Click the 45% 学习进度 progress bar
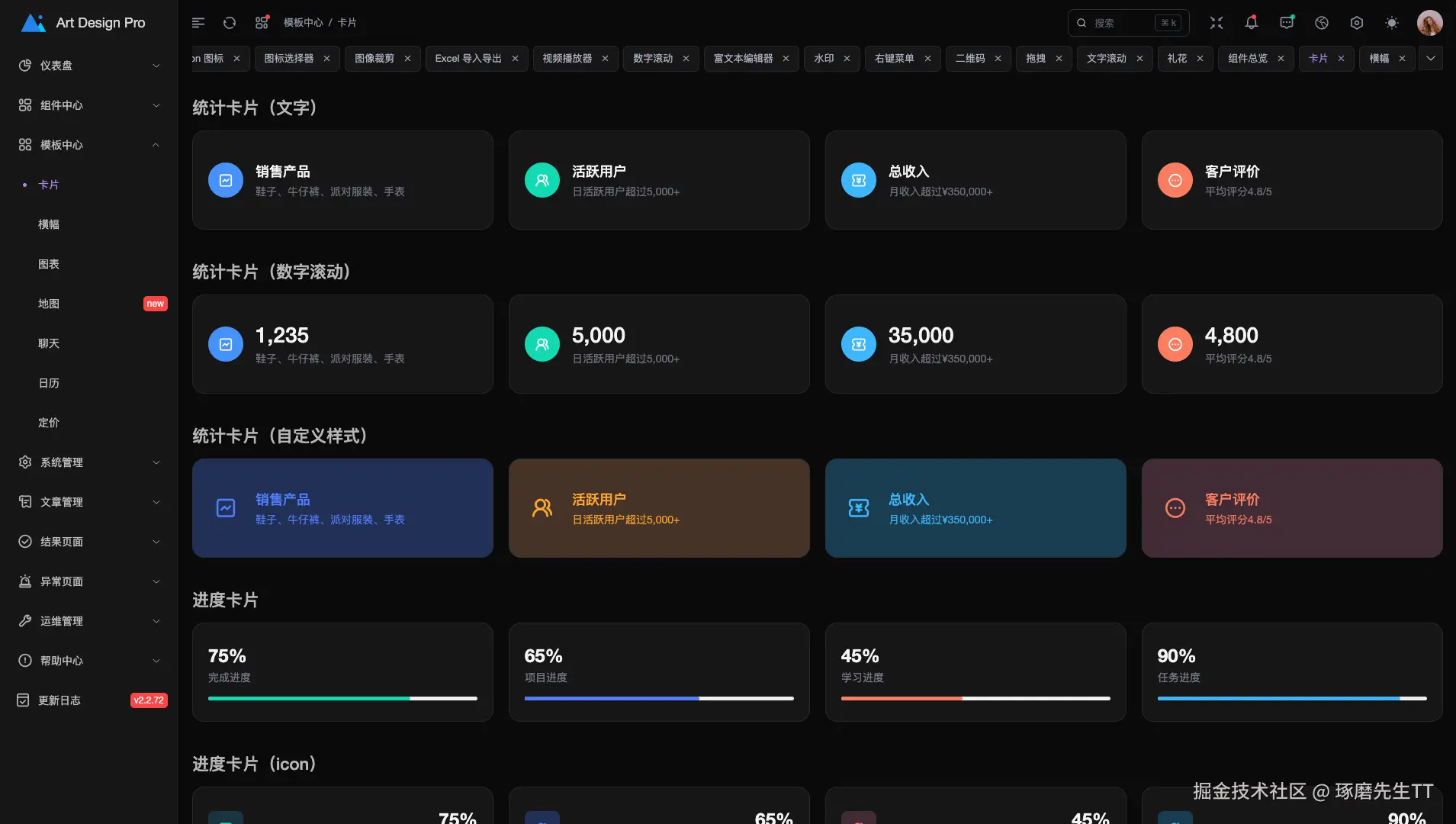The image size is (1456, 824). [x=975, y=698]
